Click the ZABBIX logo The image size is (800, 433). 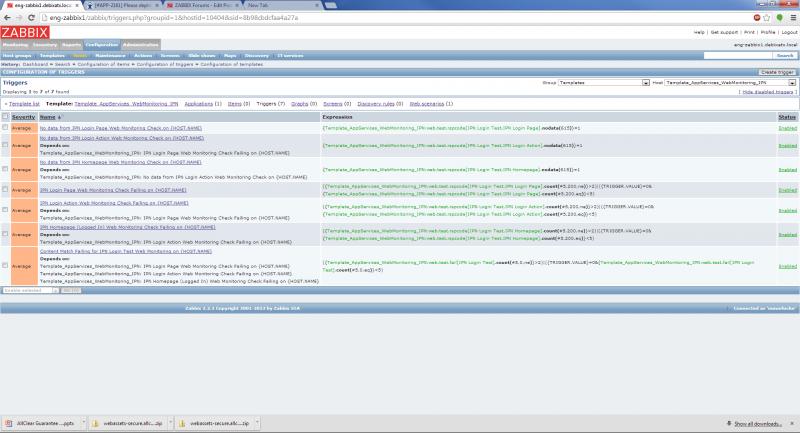[25, 32]
